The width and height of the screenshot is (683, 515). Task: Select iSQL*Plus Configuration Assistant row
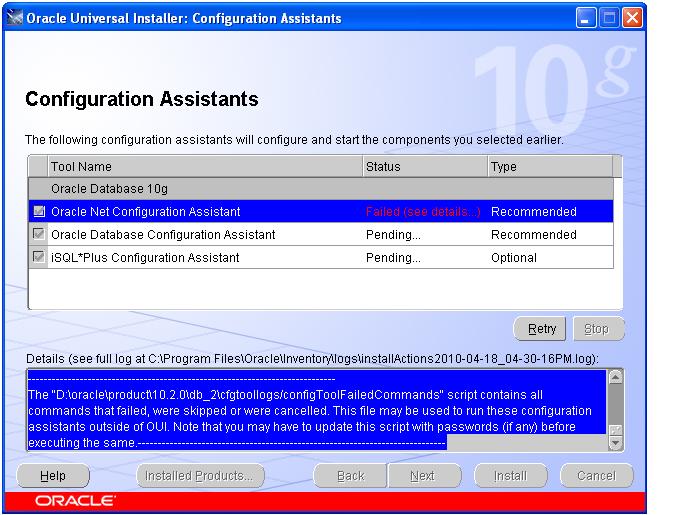click(321, 258)
